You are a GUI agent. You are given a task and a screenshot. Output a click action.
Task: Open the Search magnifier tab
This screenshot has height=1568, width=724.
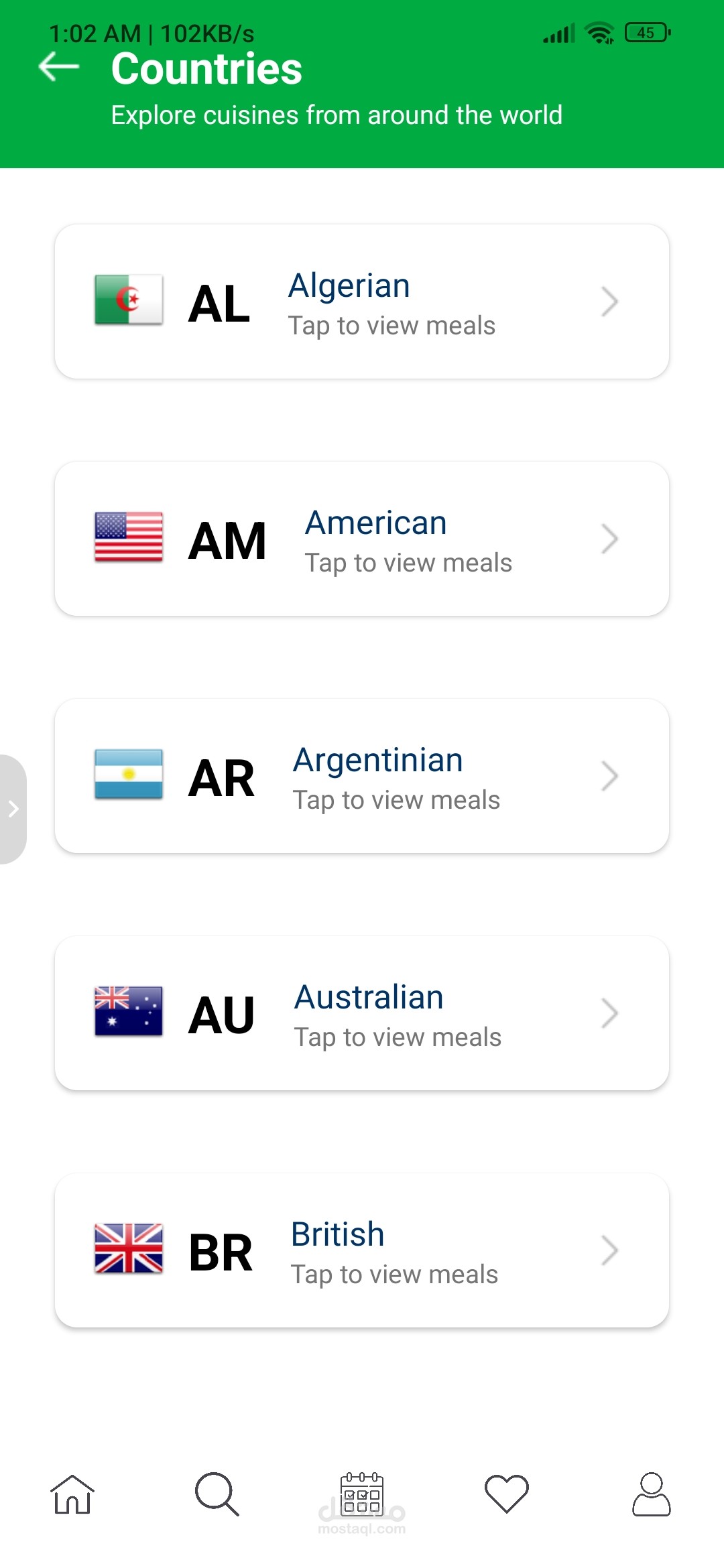point(217,1494)
